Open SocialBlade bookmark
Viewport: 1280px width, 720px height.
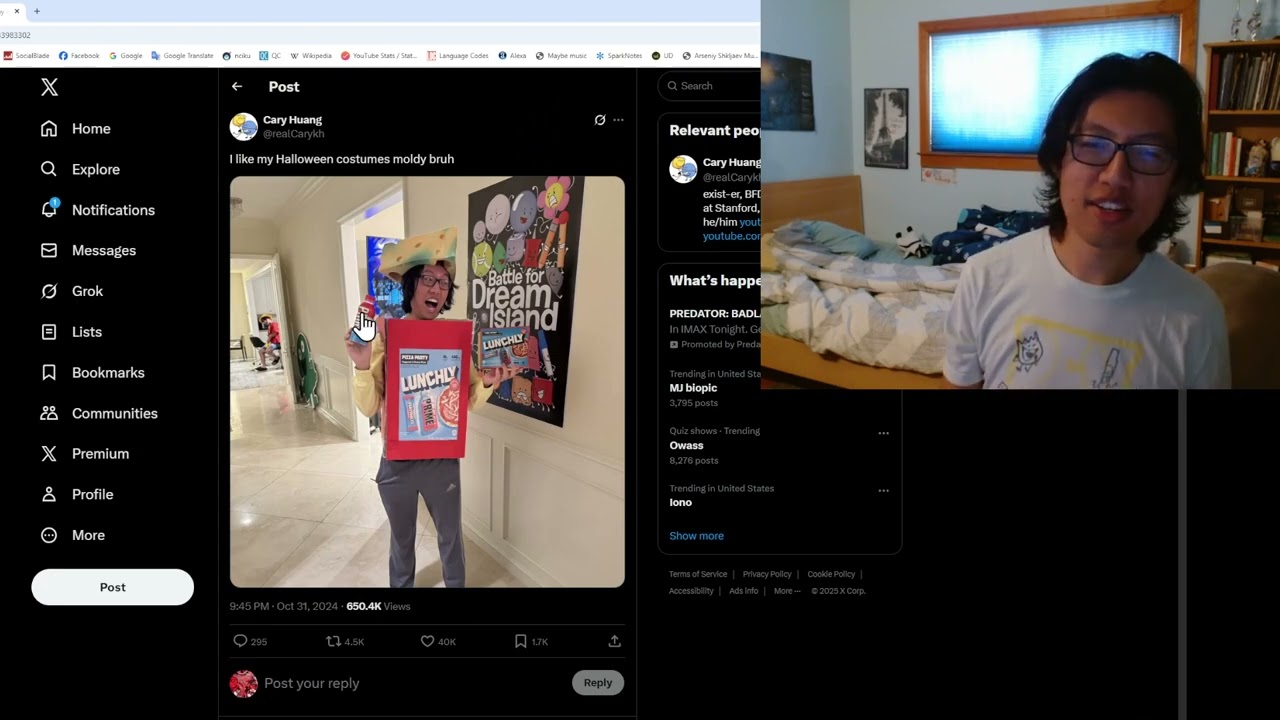click(26, 56)
